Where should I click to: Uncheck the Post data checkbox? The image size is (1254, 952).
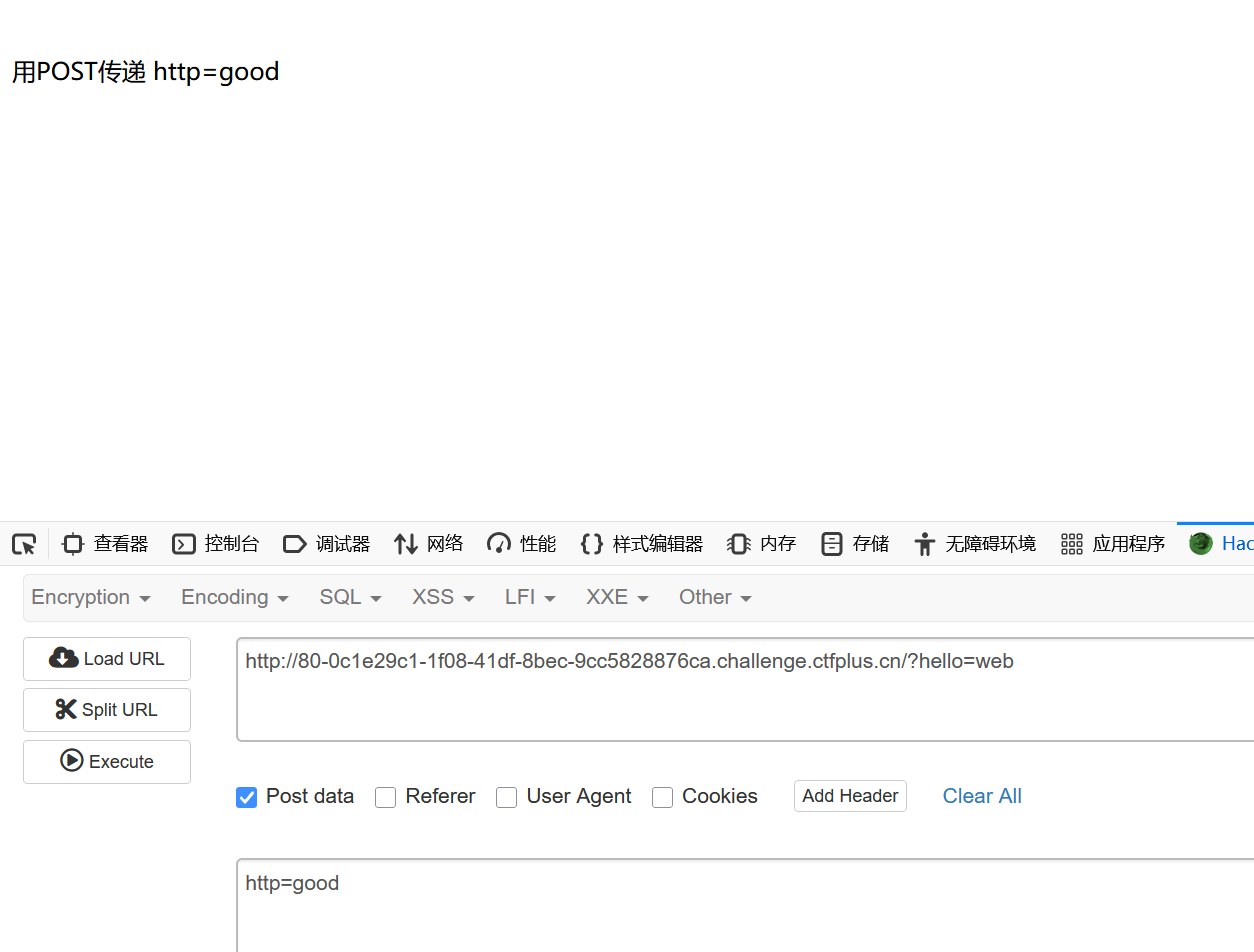pos(247,797)
